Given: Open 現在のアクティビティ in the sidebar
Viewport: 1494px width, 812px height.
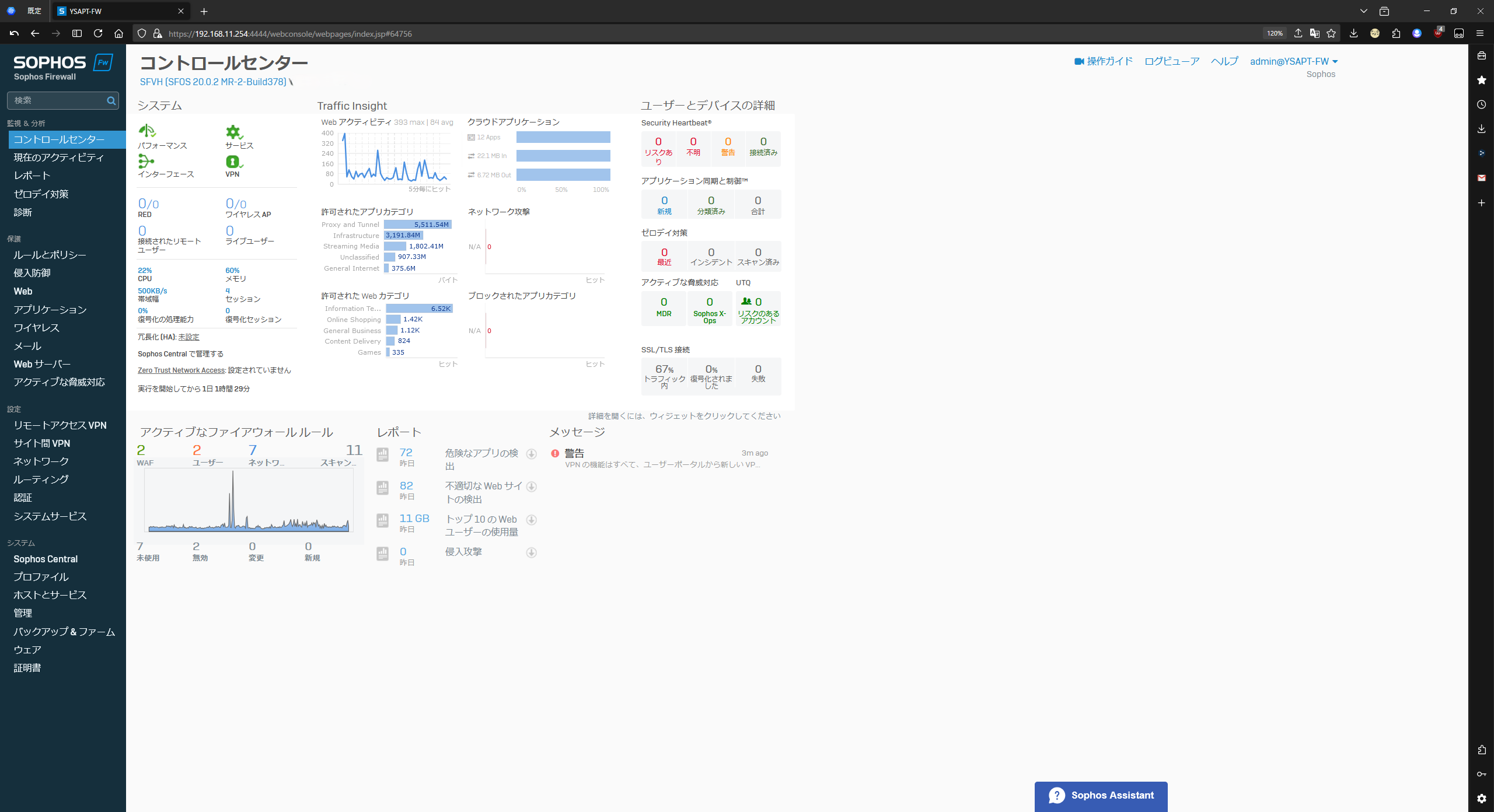Looking at the screenshot, I should [x=58, y=157].
